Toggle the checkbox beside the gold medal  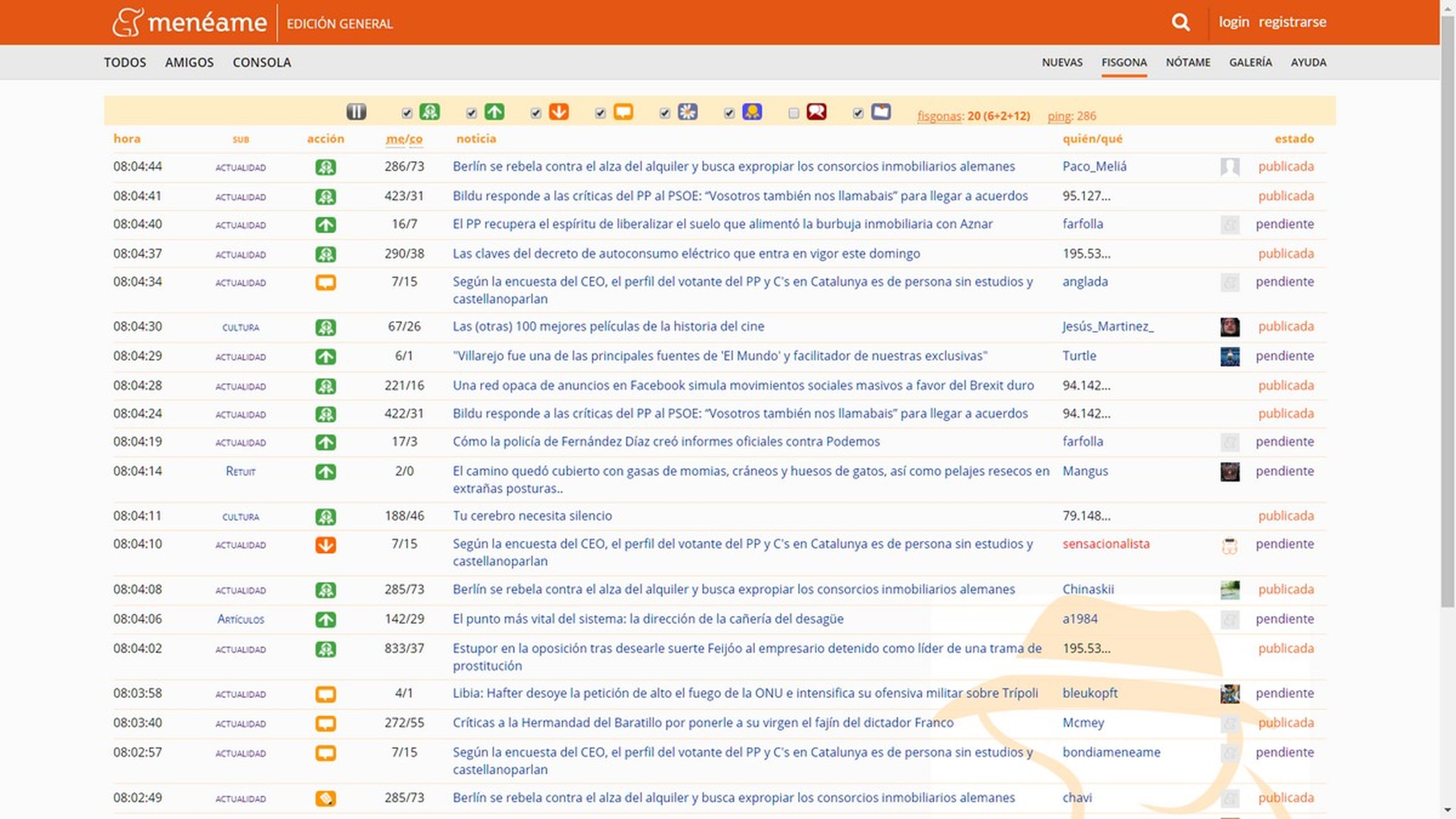(729, 114)
